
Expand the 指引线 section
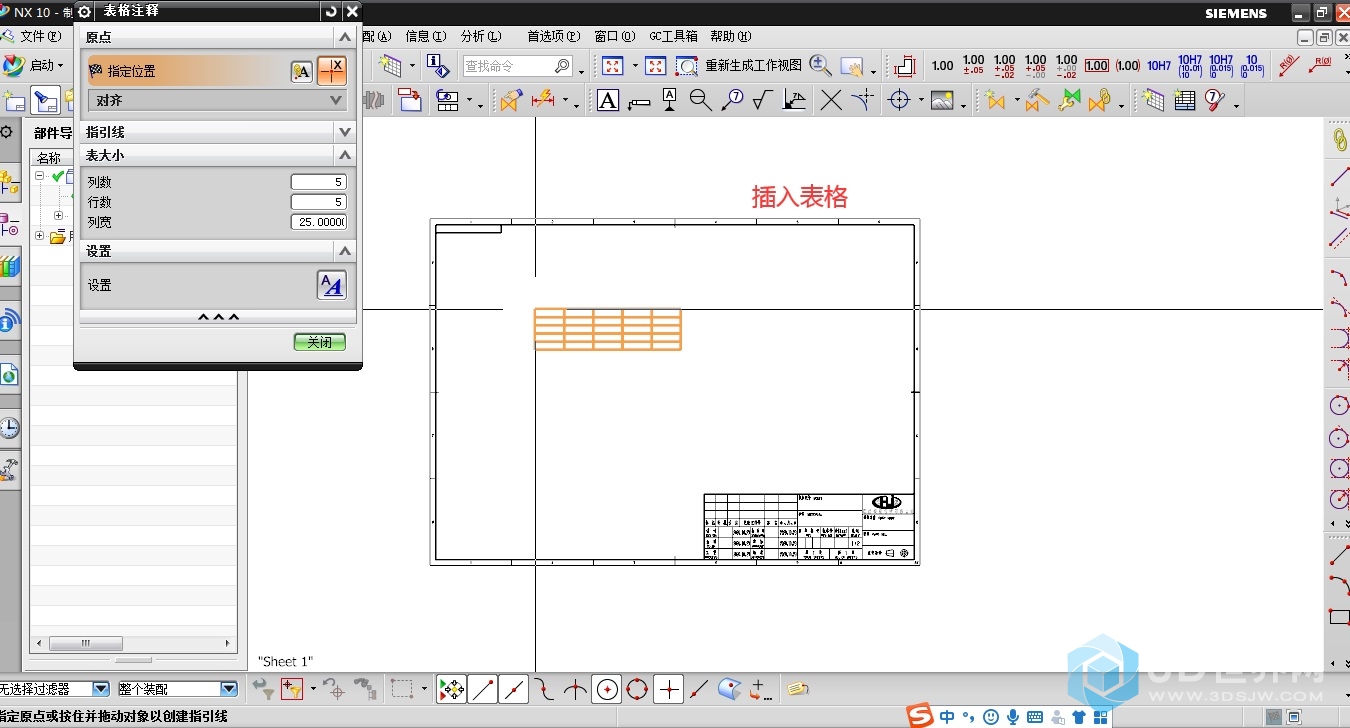click(345, 132)
